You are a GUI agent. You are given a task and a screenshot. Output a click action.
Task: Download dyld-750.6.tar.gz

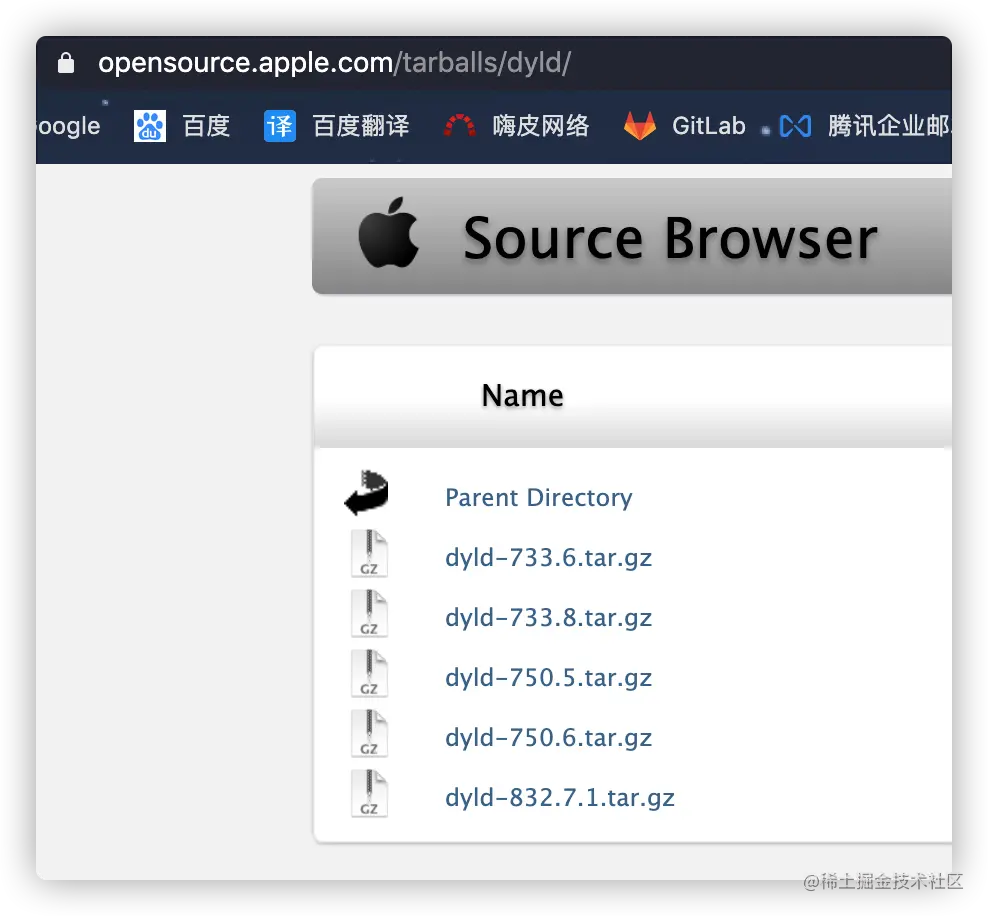tap(548, 738)
